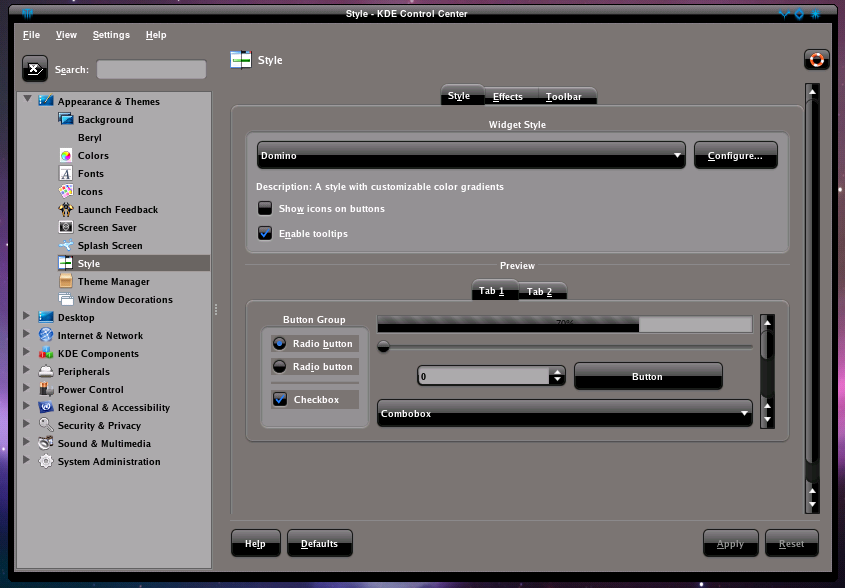Viewport: 845px width, 588px height.
Task: Select the second unselected Radio button
Action: (279, 366)
